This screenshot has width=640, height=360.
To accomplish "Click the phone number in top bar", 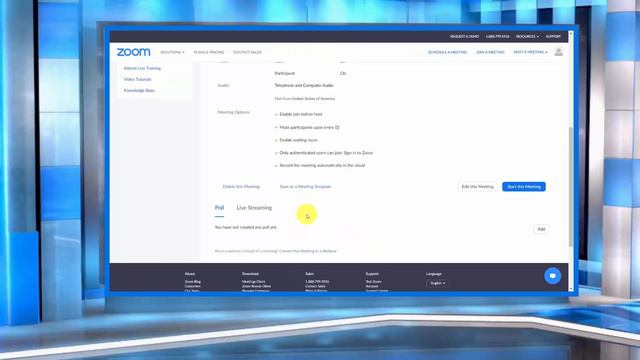I will 497,36.
